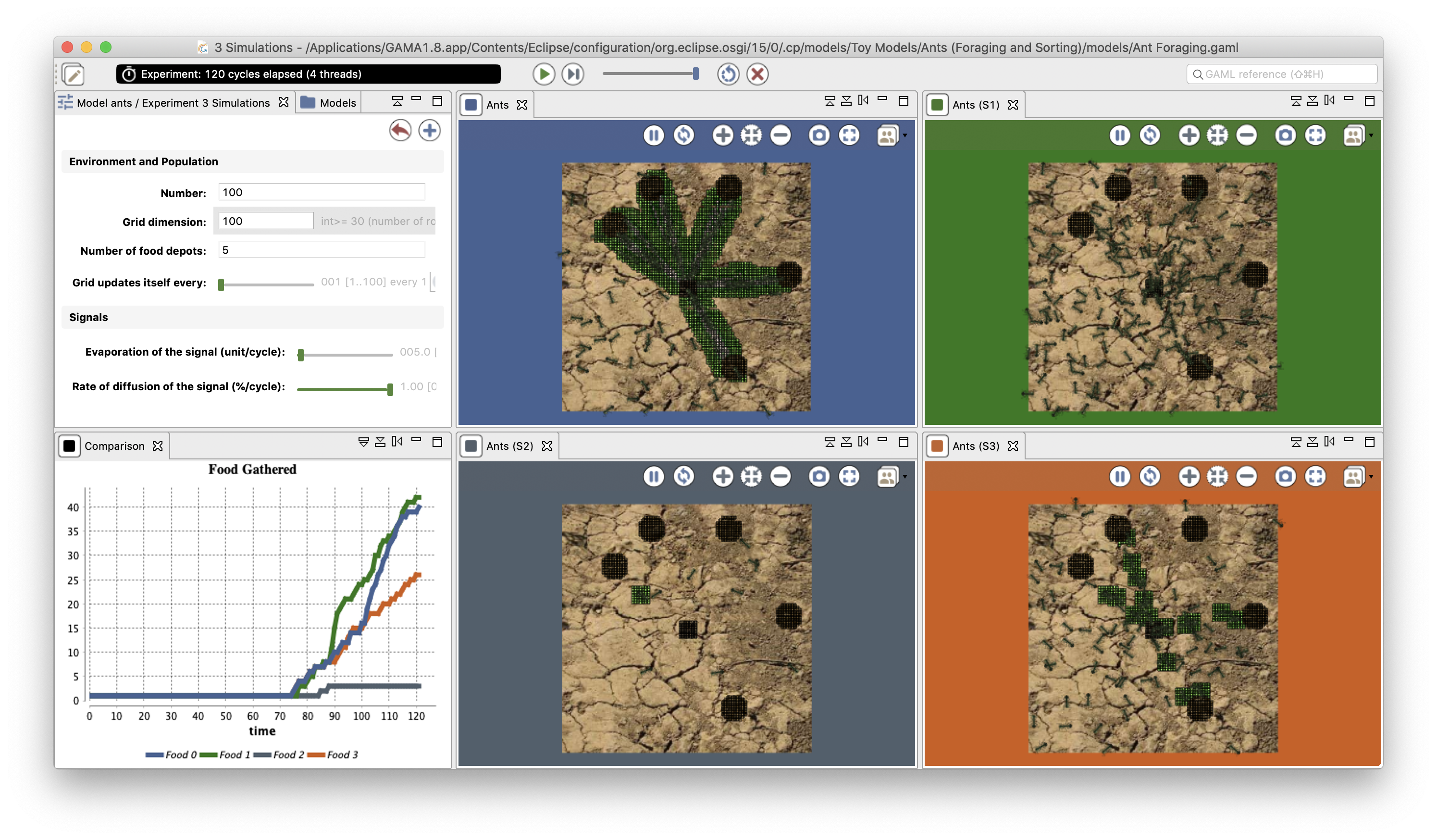The width and height of the screenshot is (1437, 840).
Task: Take a snapshot of the Ants display
Action: (x=819, y=136)
